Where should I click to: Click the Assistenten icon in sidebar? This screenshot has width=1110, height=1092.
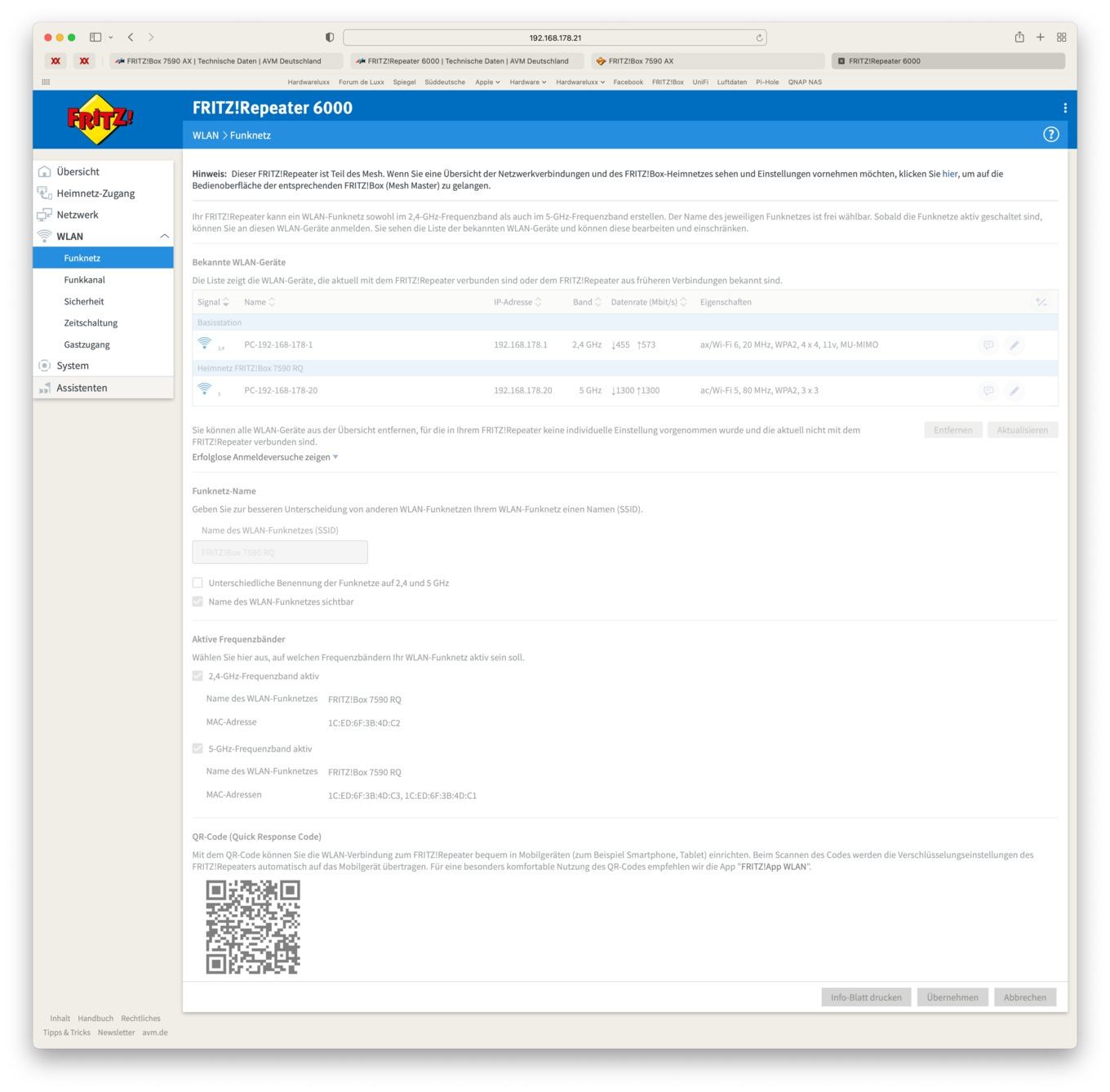point(44,388)
